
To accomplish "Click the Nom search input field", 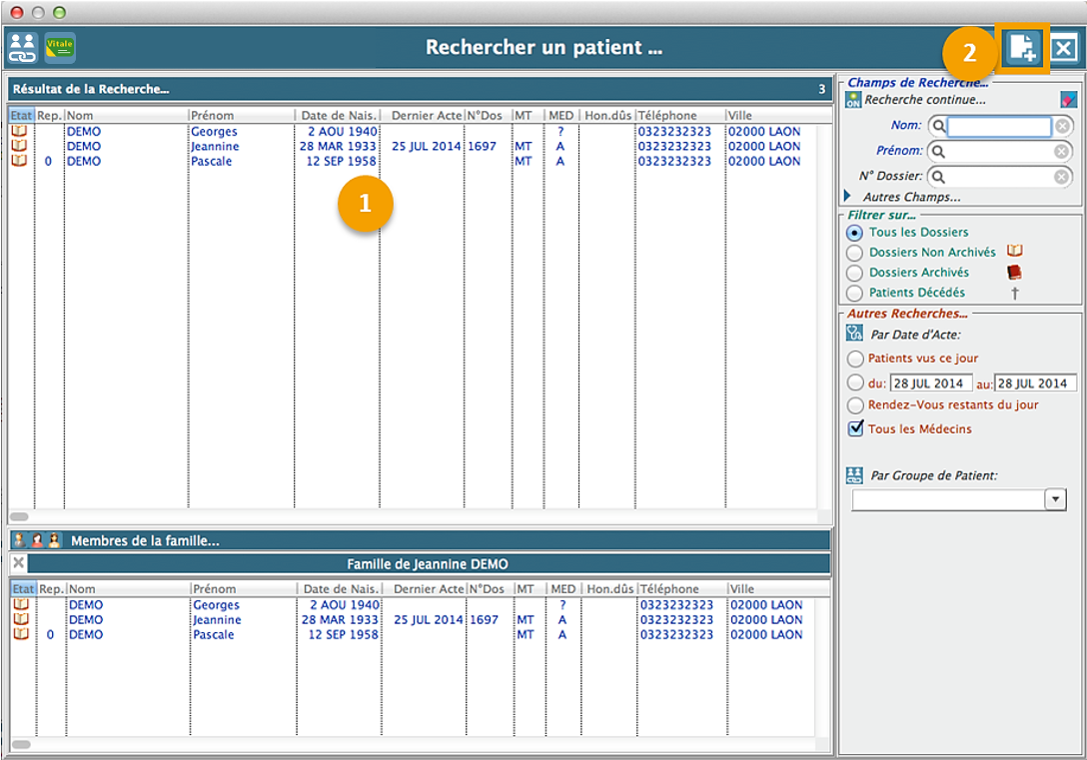I will [998, 126].
